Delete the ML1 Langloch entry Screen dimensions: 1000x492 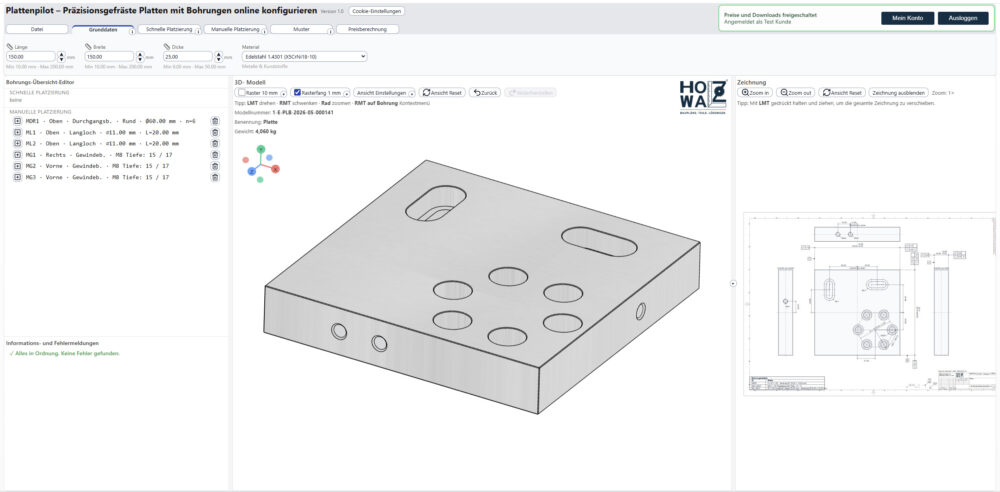[x=215, y=132]
